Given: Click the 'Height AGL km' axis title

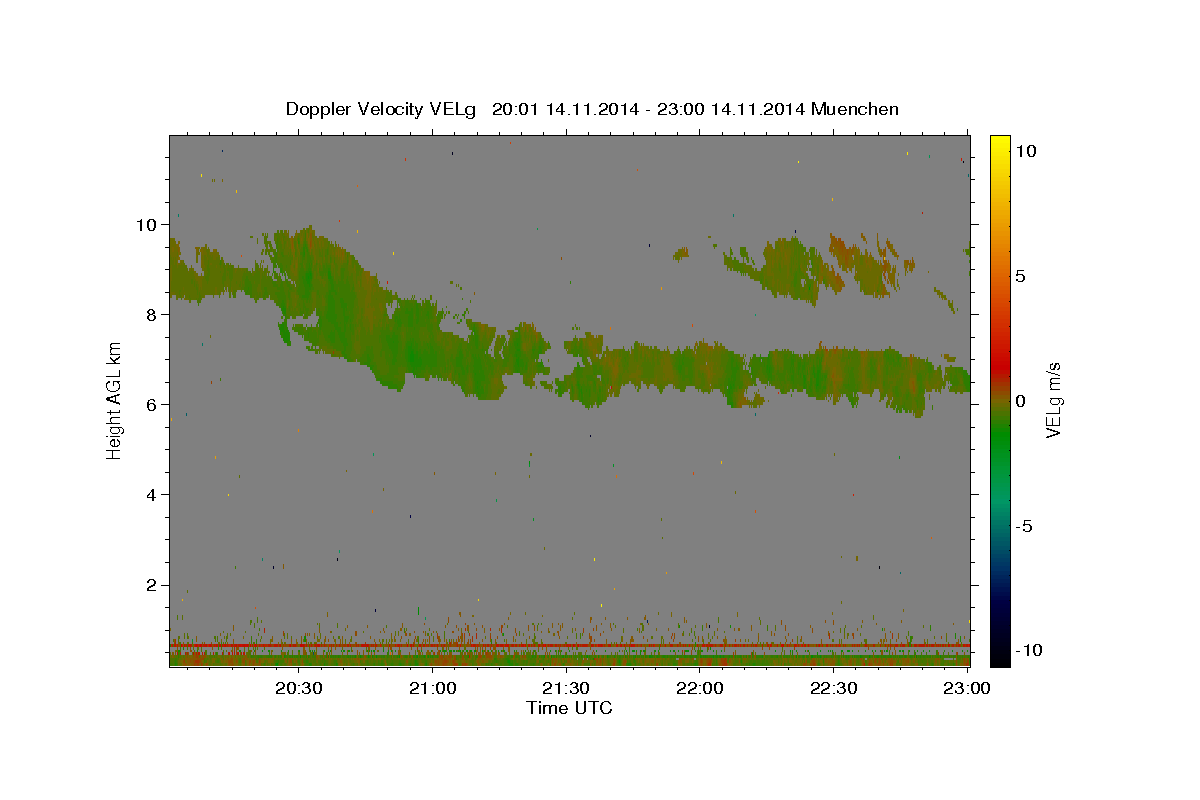Looking at the screenshot, I should pos(114,400).
